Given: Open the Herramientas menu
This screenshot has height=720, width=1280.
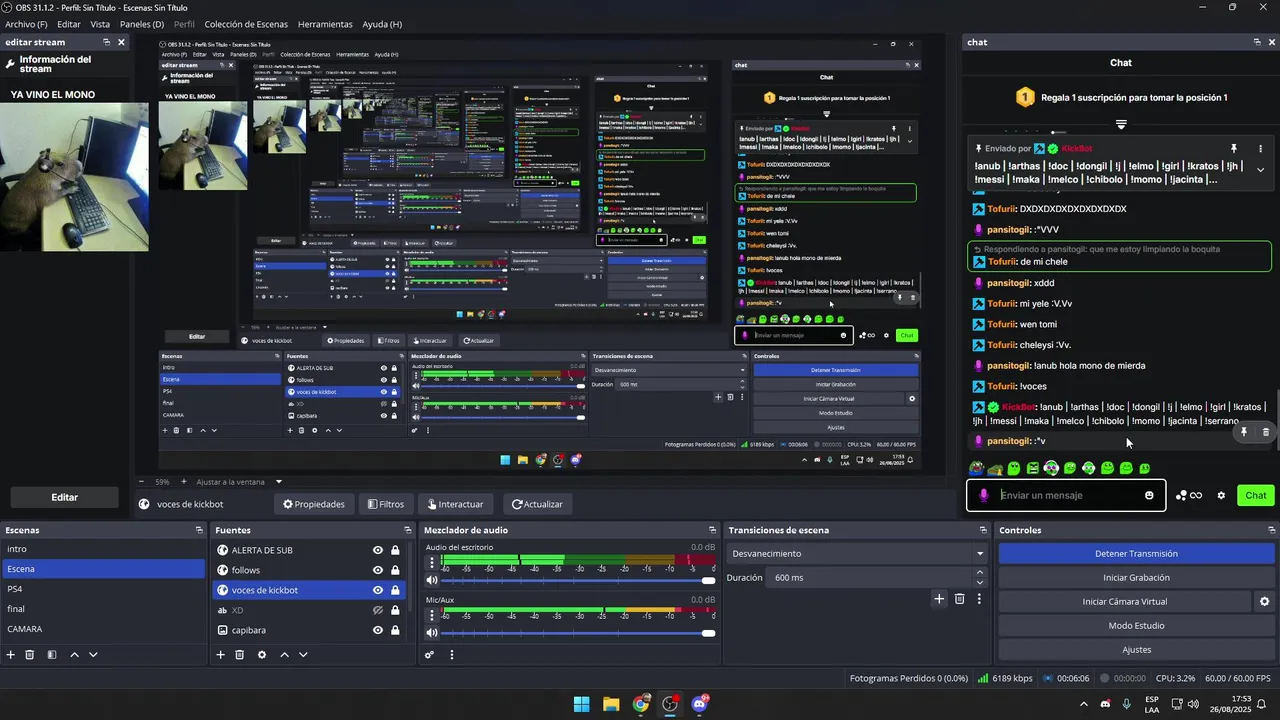Looking at the screenshot, I should (325, 24).
